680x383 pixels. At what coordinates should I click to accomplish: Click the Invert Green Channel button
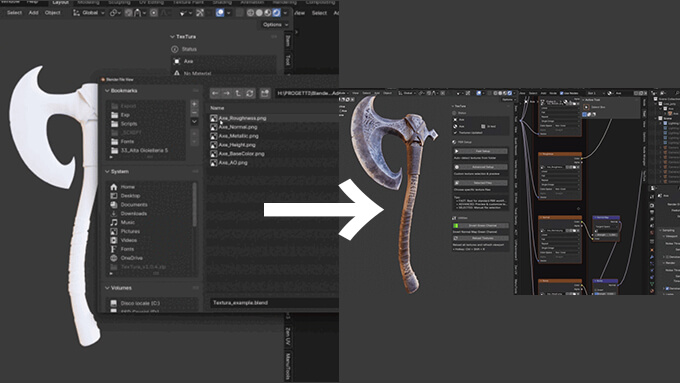481,226
